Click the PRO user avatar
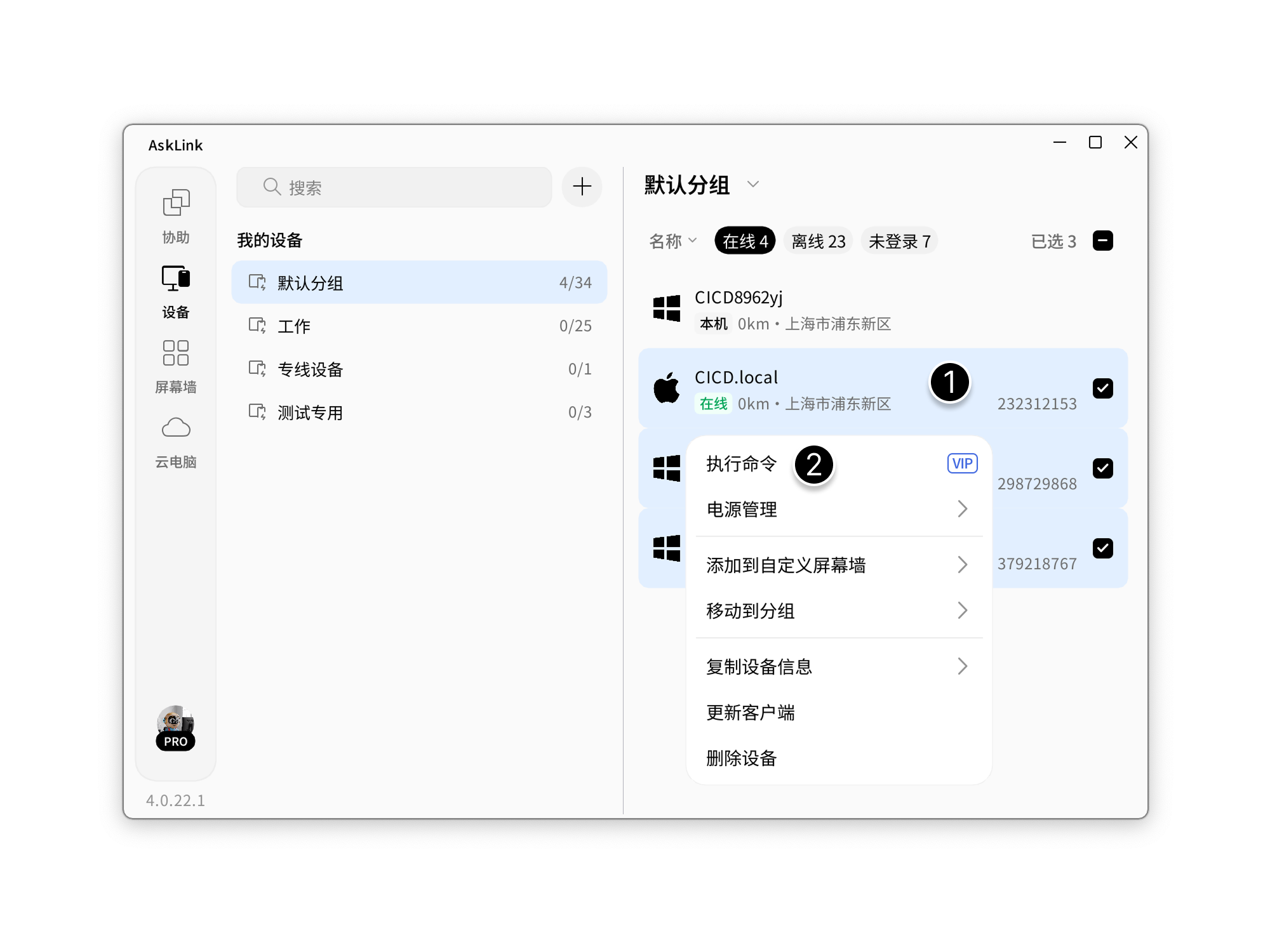Screen dimensions: 1270x952 (x=176, y=727)
